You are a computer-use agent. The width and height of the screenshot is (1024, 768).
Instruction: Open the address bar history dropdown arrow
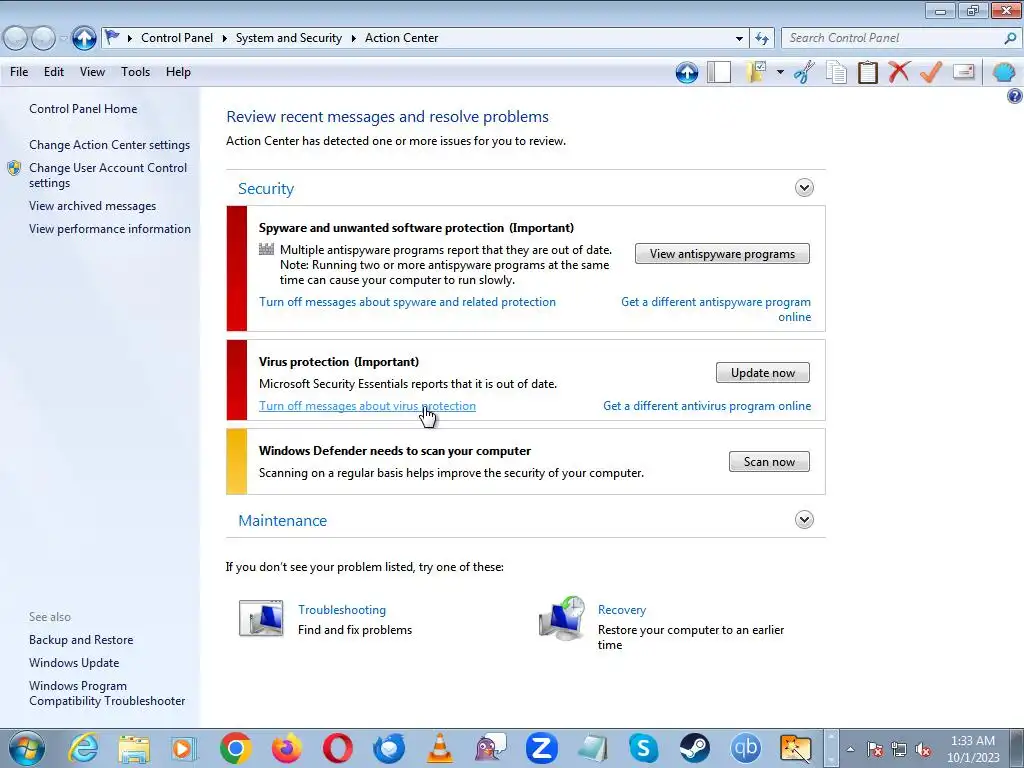(x=739, y=39)
